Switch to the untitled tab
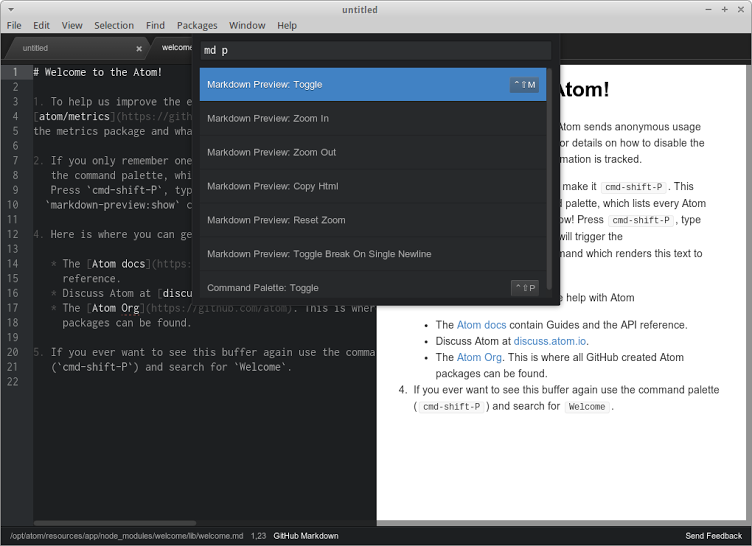The image size is (752, 546). click(x=77, y=48)
